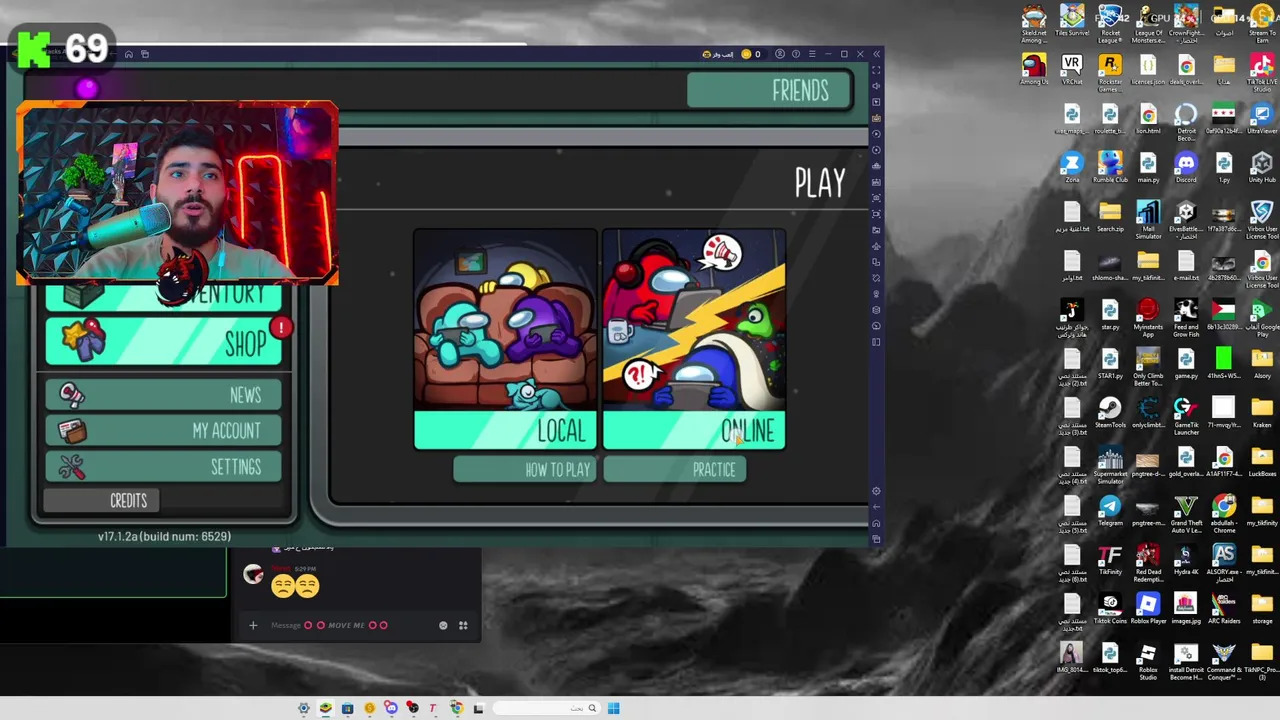Open the emulator sidebar settings gear

pos(876,491)
